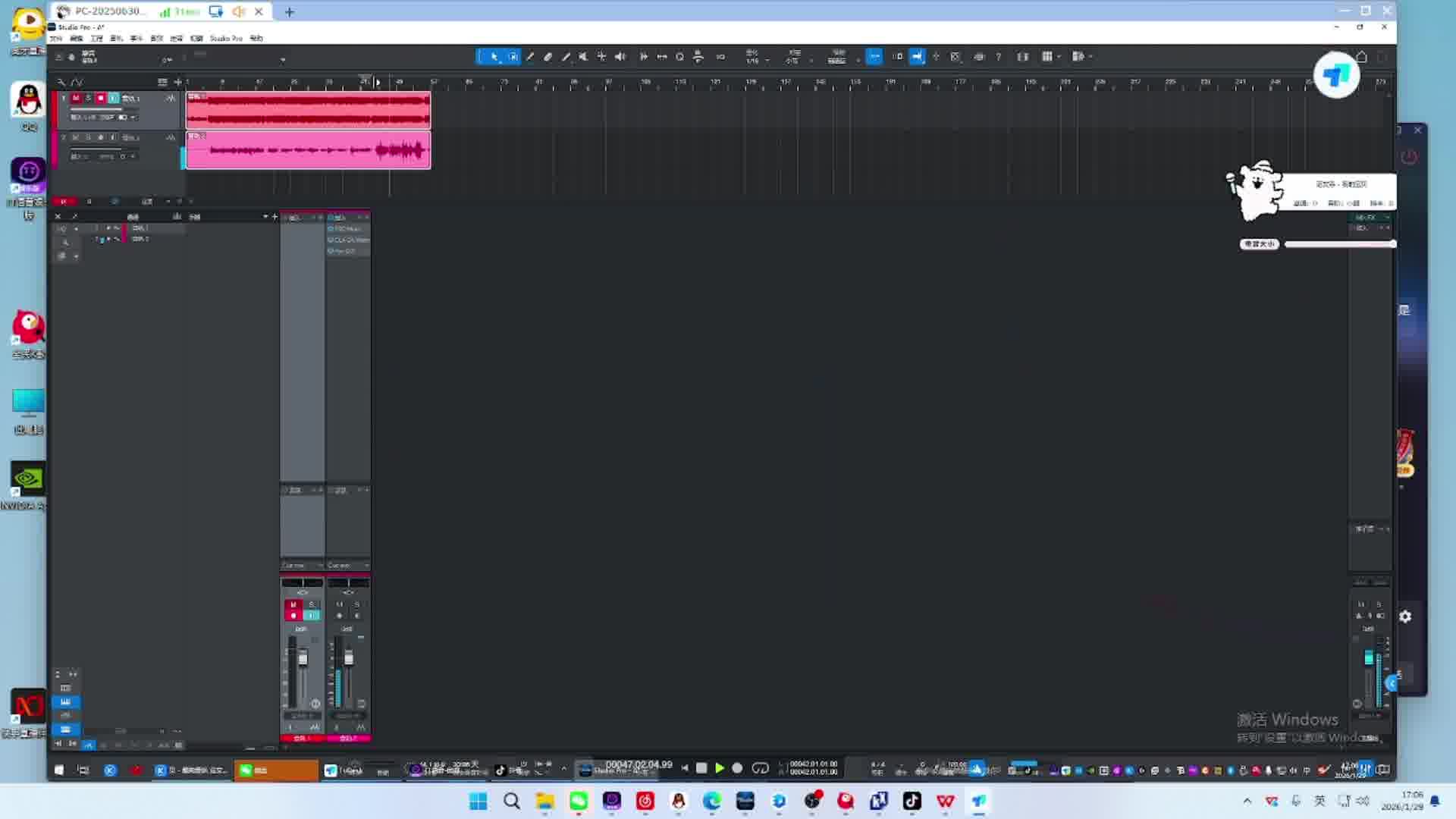This screenshot has width=1456, height=819.
Task: Select the Mute tool icon
Action: [583, 57]
